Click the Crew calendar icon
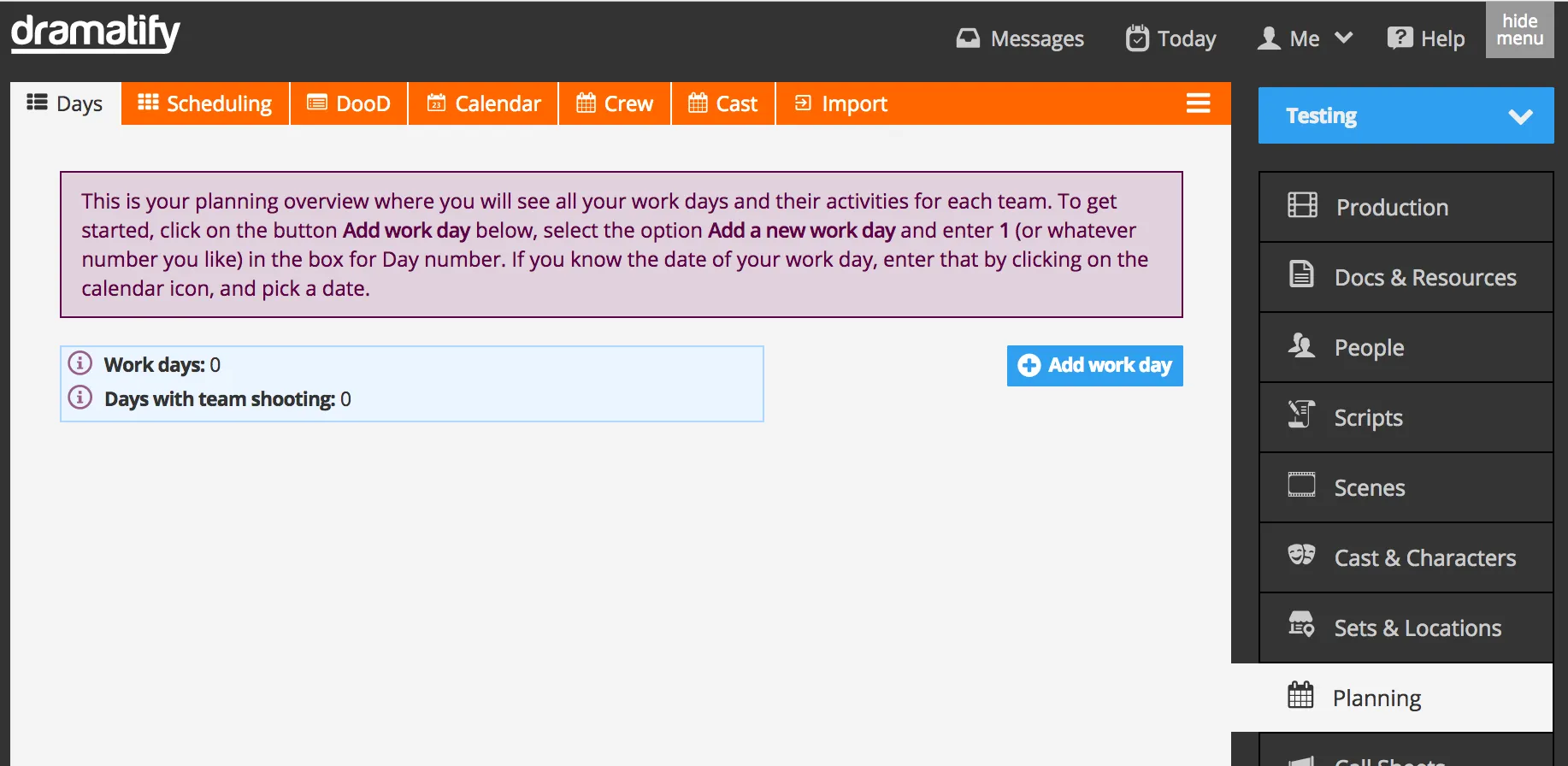The width and height of the screenshot is (1568, 766). click(586, 103)
